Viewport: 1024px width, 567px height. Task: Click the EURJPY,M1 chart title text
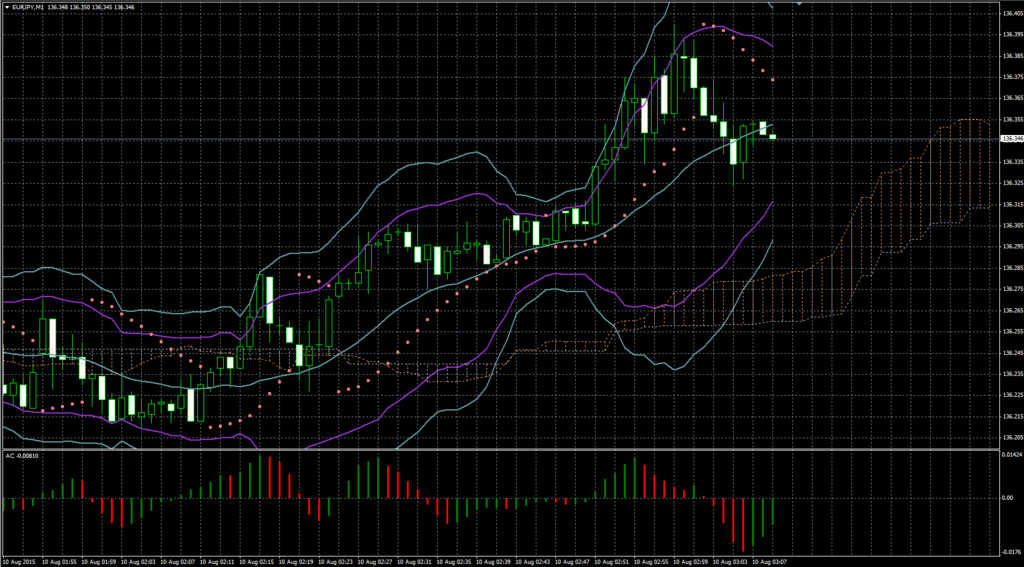click(x=29, y=7)
